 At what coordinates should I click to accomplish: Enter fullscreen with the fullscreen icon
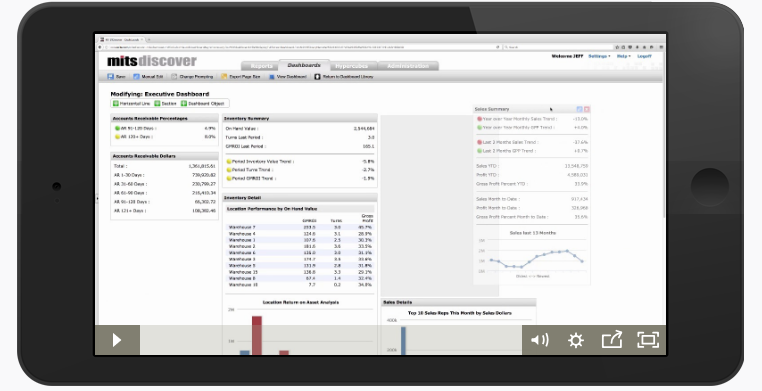coord(648,340)
